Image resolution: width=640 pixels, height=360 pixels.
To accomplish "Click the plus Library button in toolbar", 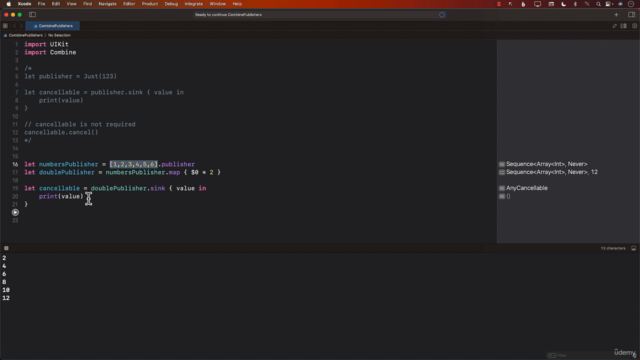I will [x=616, y=15].
